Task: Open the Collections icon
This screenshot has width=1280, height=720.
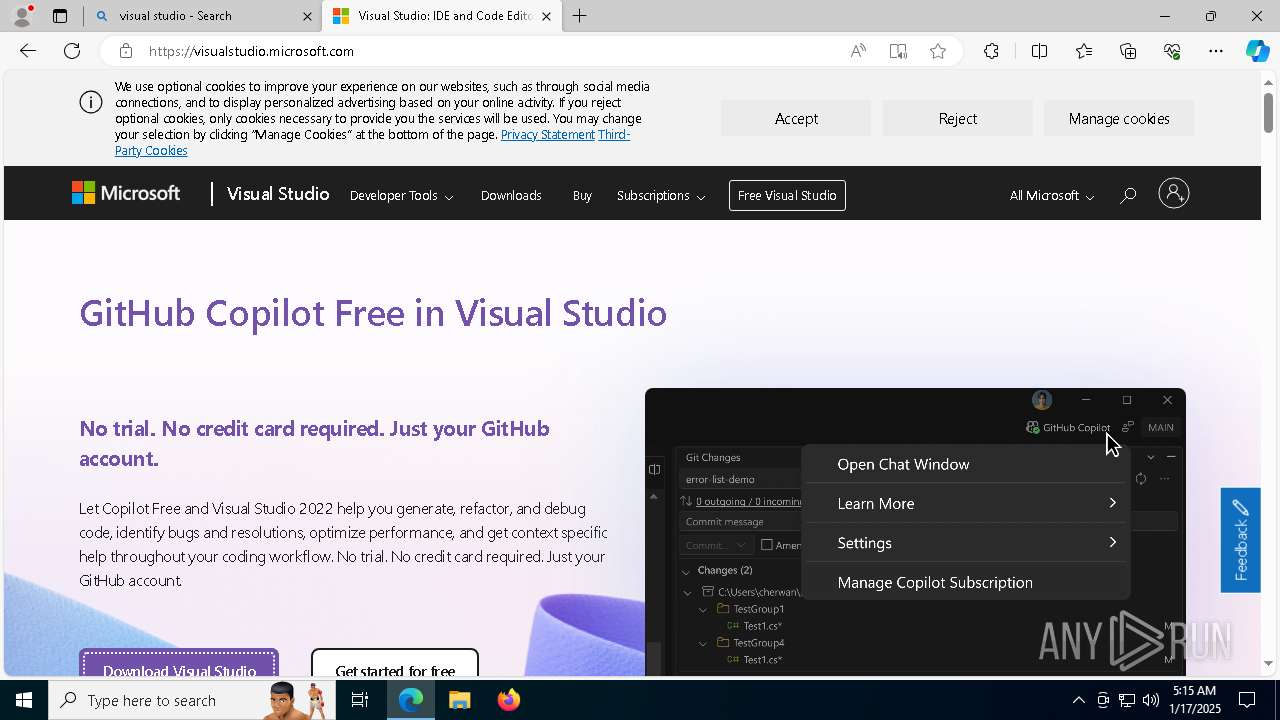Action: (x=1128, y=51)
